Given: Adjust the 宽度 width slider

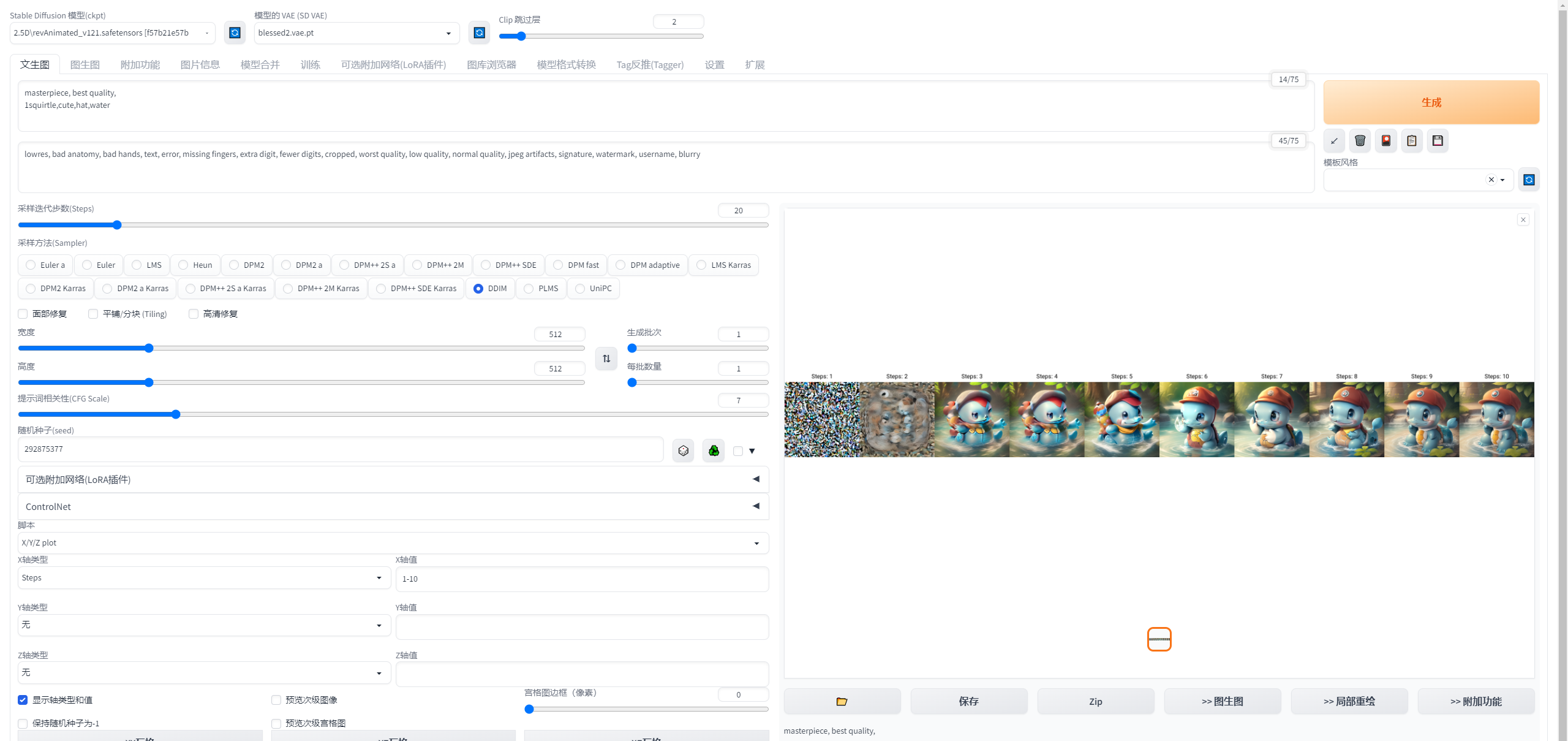Looking at the screenshot, I should coord(301,348).
